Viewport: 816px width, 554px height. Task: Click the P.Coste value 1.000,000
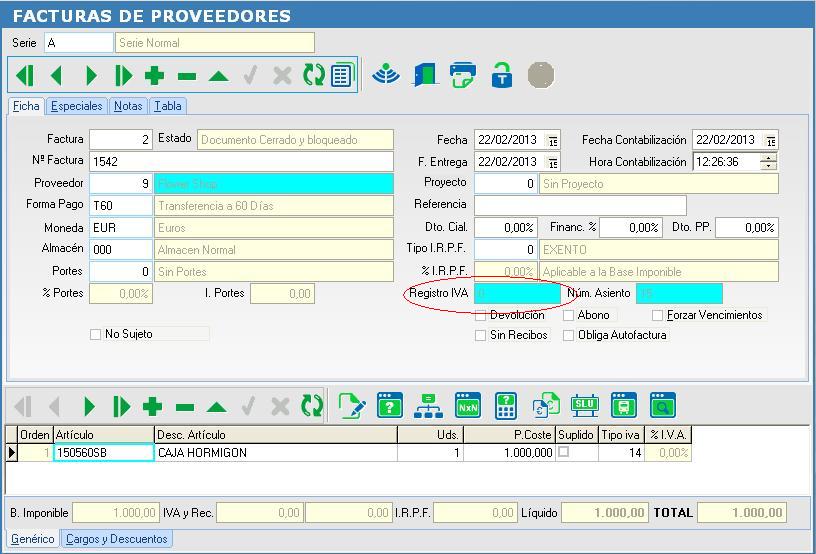(508, 453)
